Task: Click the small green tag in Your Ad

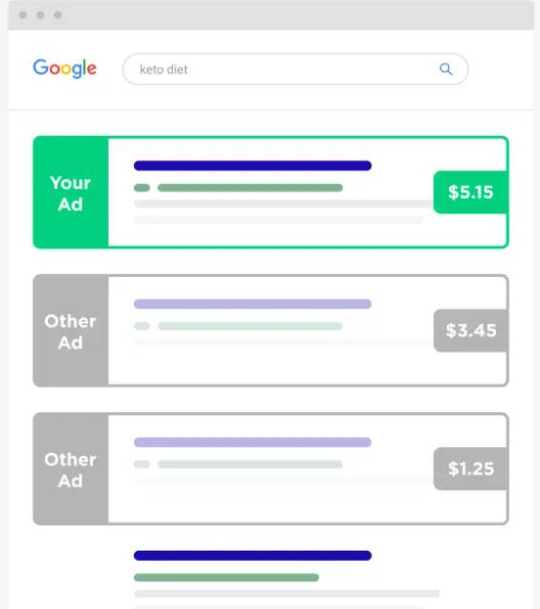Action: click(x=142, y=188)
